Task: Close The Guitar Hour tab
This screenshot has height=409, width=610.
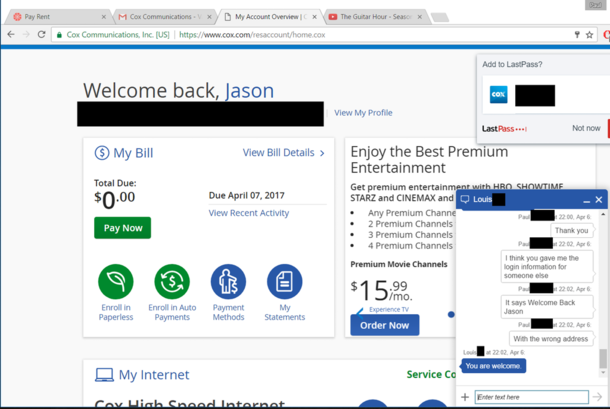Action: coord(419,17)
